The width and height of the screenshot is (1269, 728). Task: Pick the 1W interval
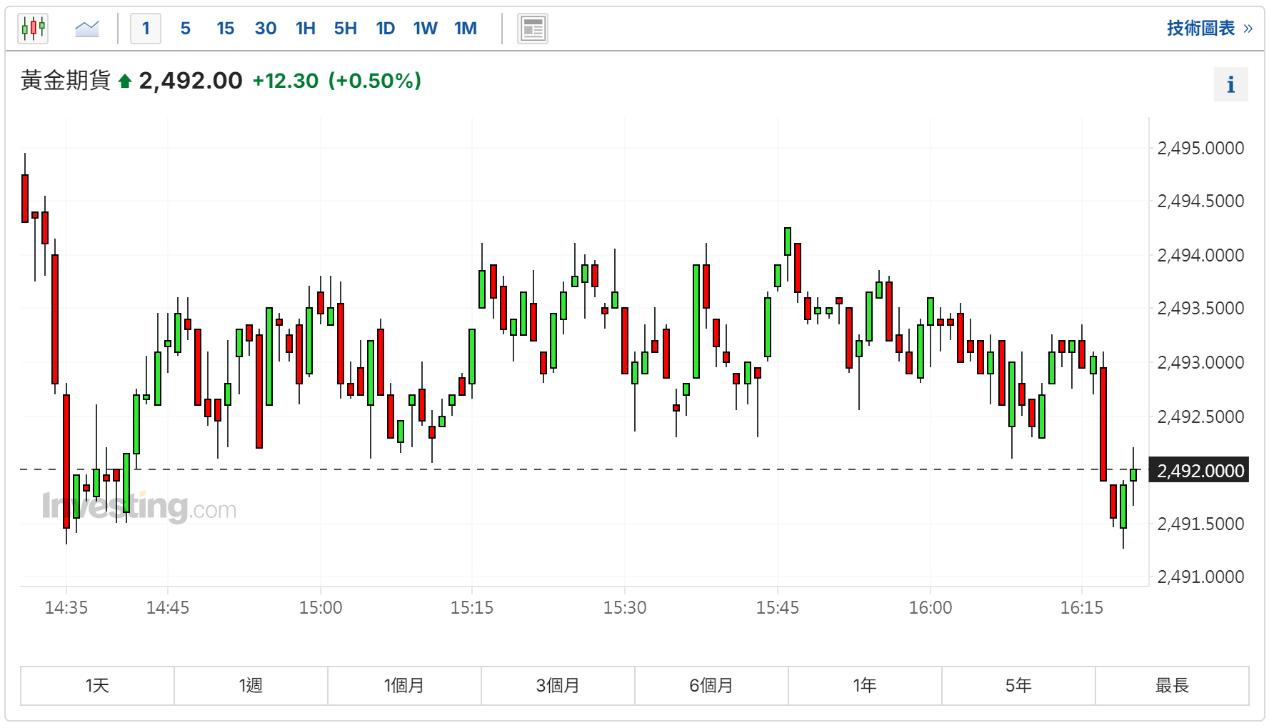point(425,28)
